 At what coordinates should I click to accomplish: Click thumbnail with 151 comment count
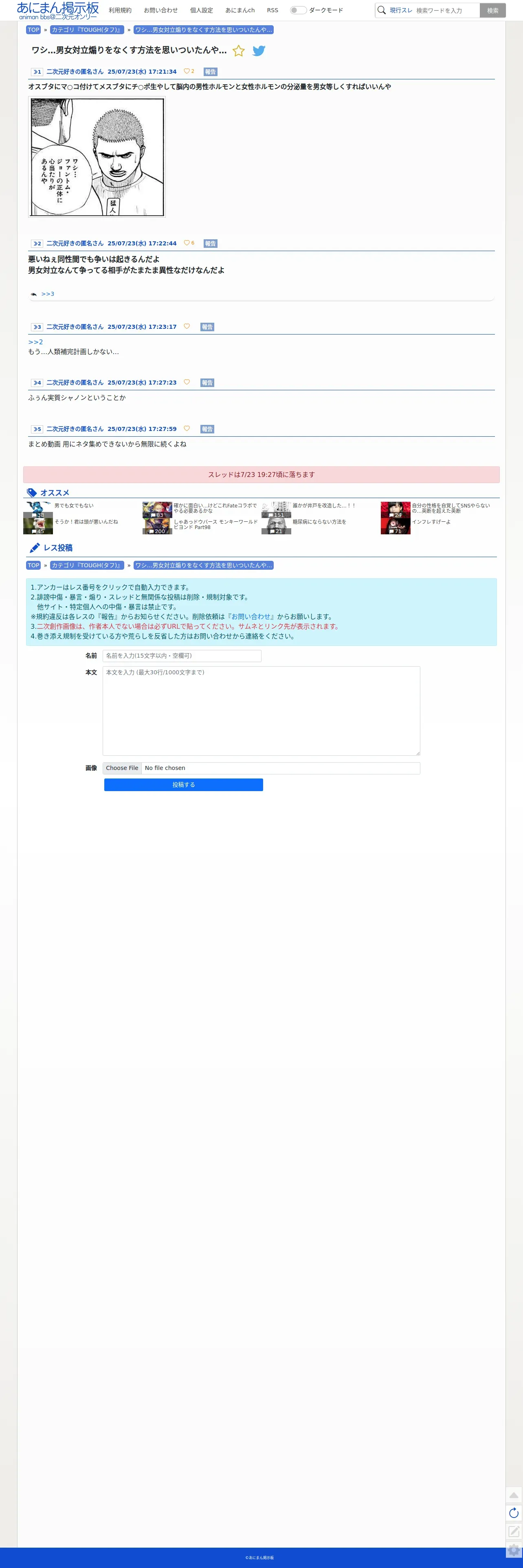[276, 510]
